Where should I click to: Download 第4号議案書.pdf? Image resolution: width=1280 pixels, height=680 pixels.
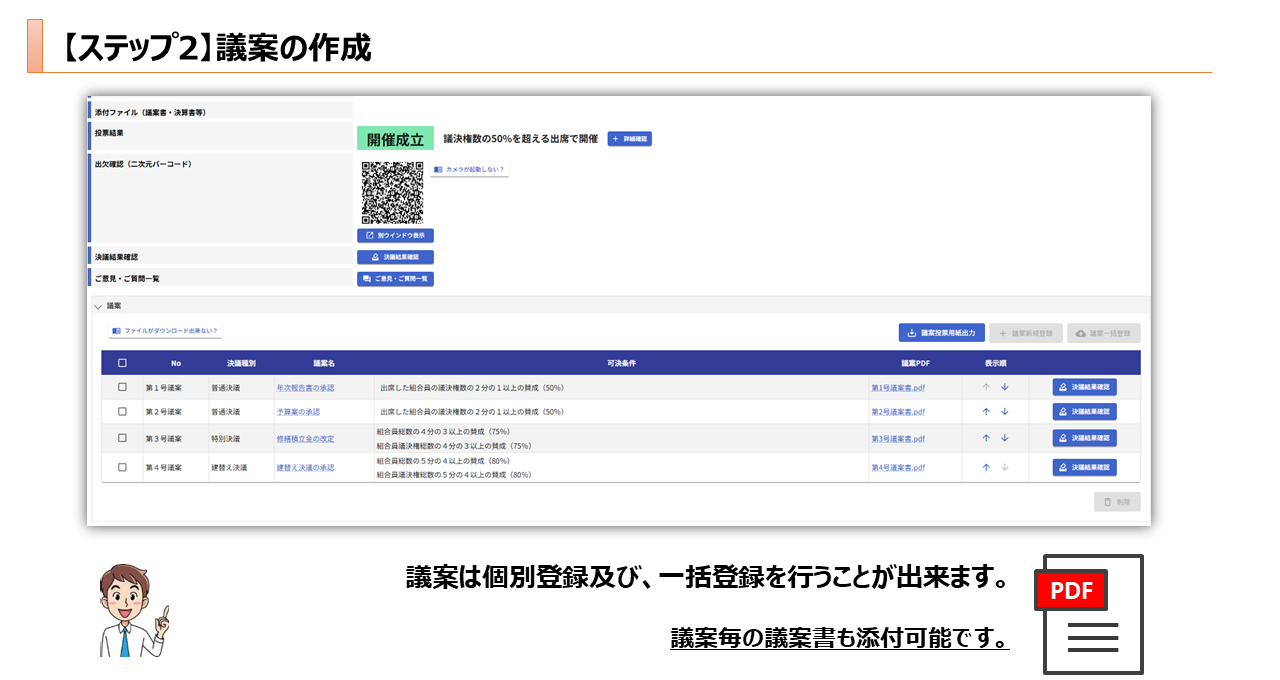point(898,467)
